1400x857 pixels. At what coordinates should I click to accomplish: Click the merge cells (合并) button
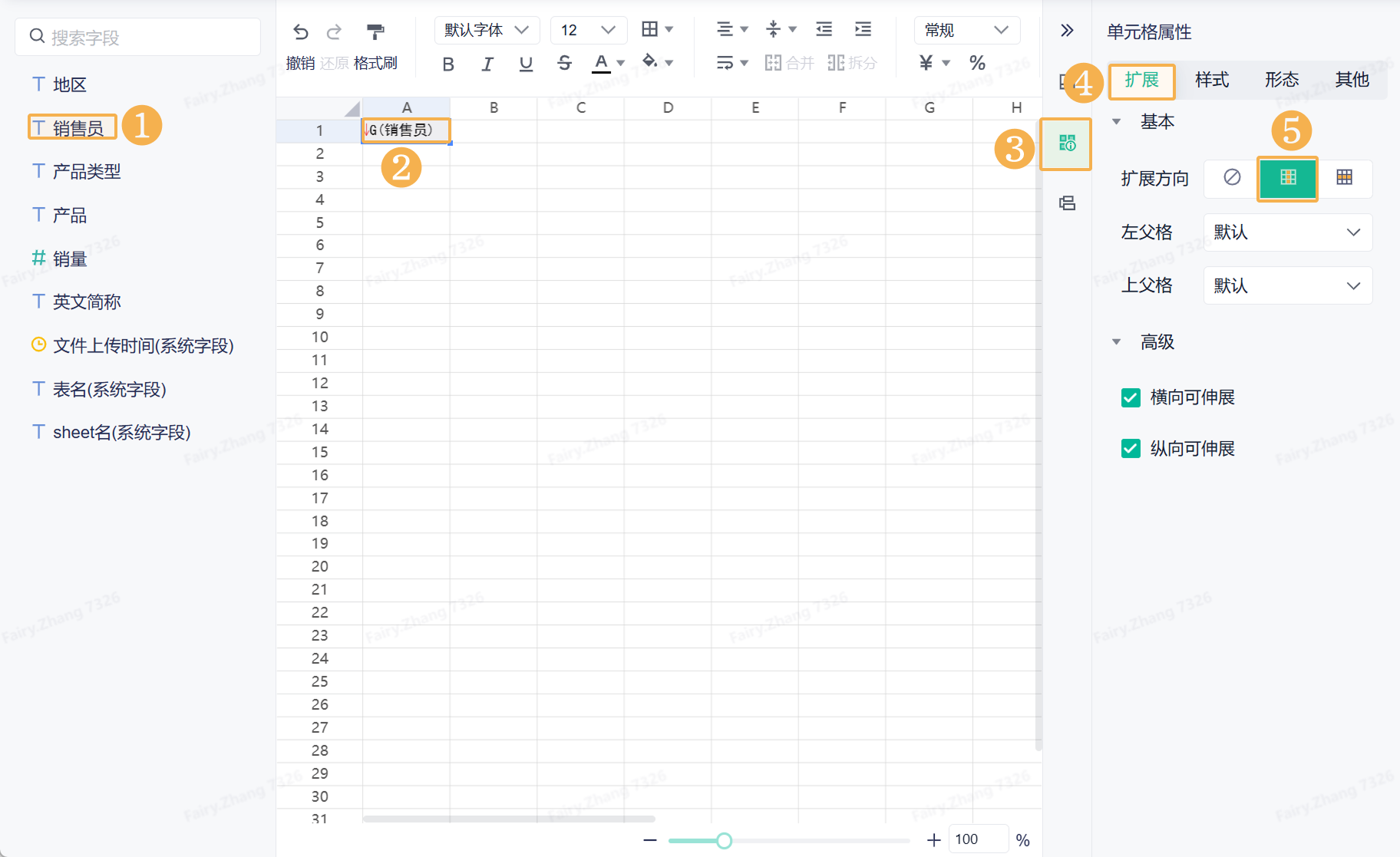pyautogui.click(x=789, y=63)
